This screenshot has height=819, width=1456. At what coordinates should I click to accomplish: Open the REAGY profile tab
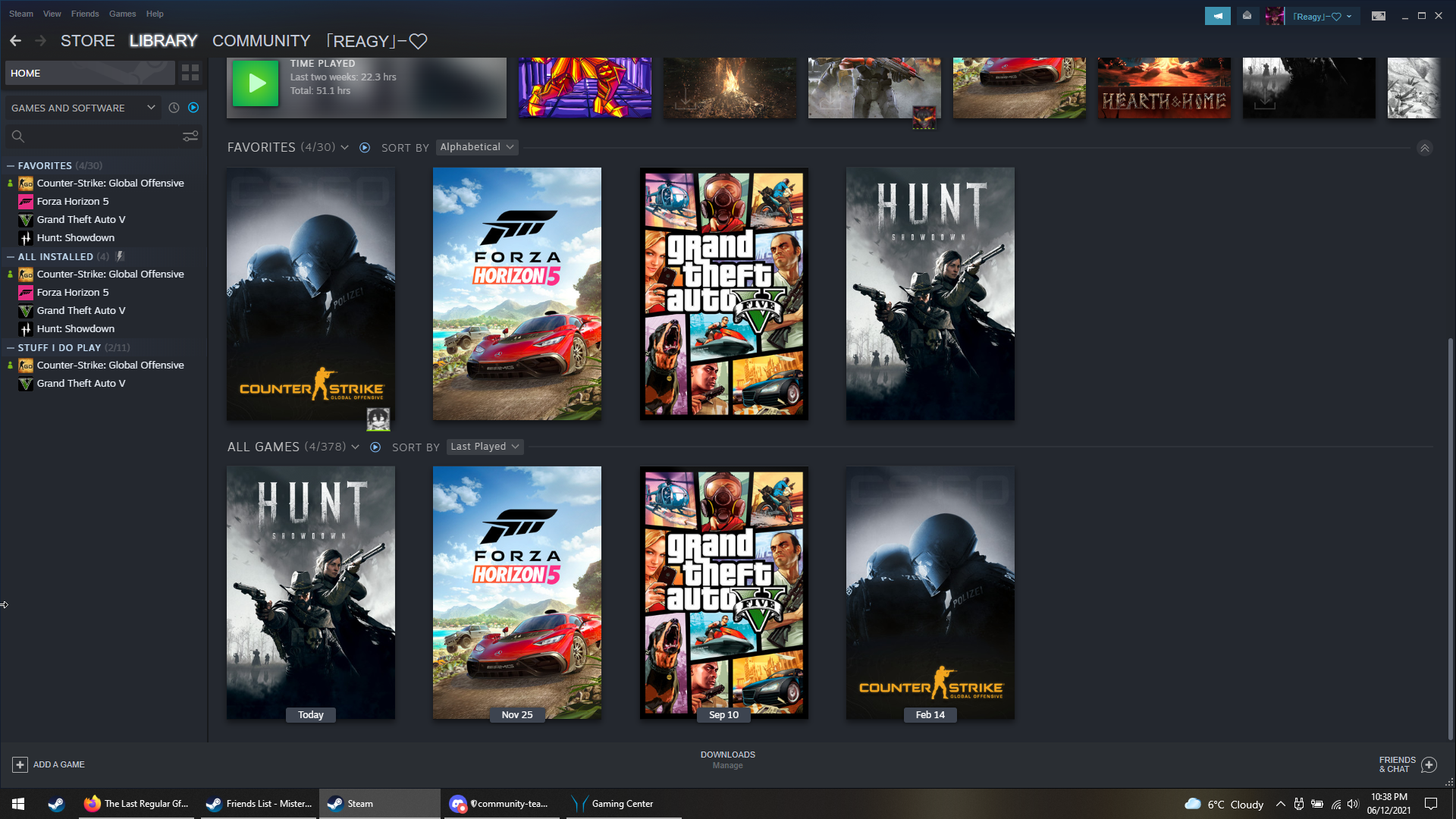377,41
